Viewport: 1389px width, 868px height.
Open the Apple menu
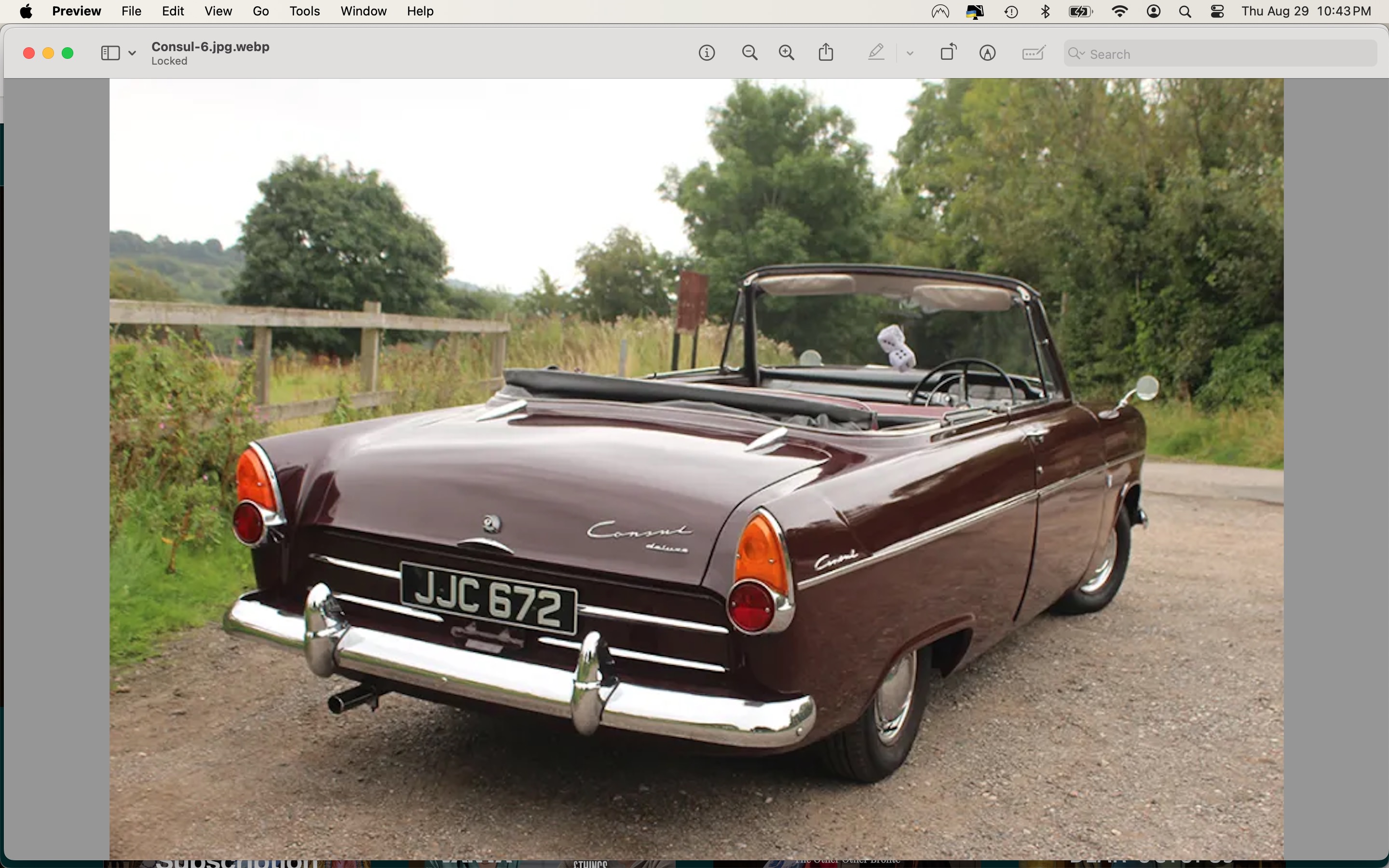click(x=26, y=12)
